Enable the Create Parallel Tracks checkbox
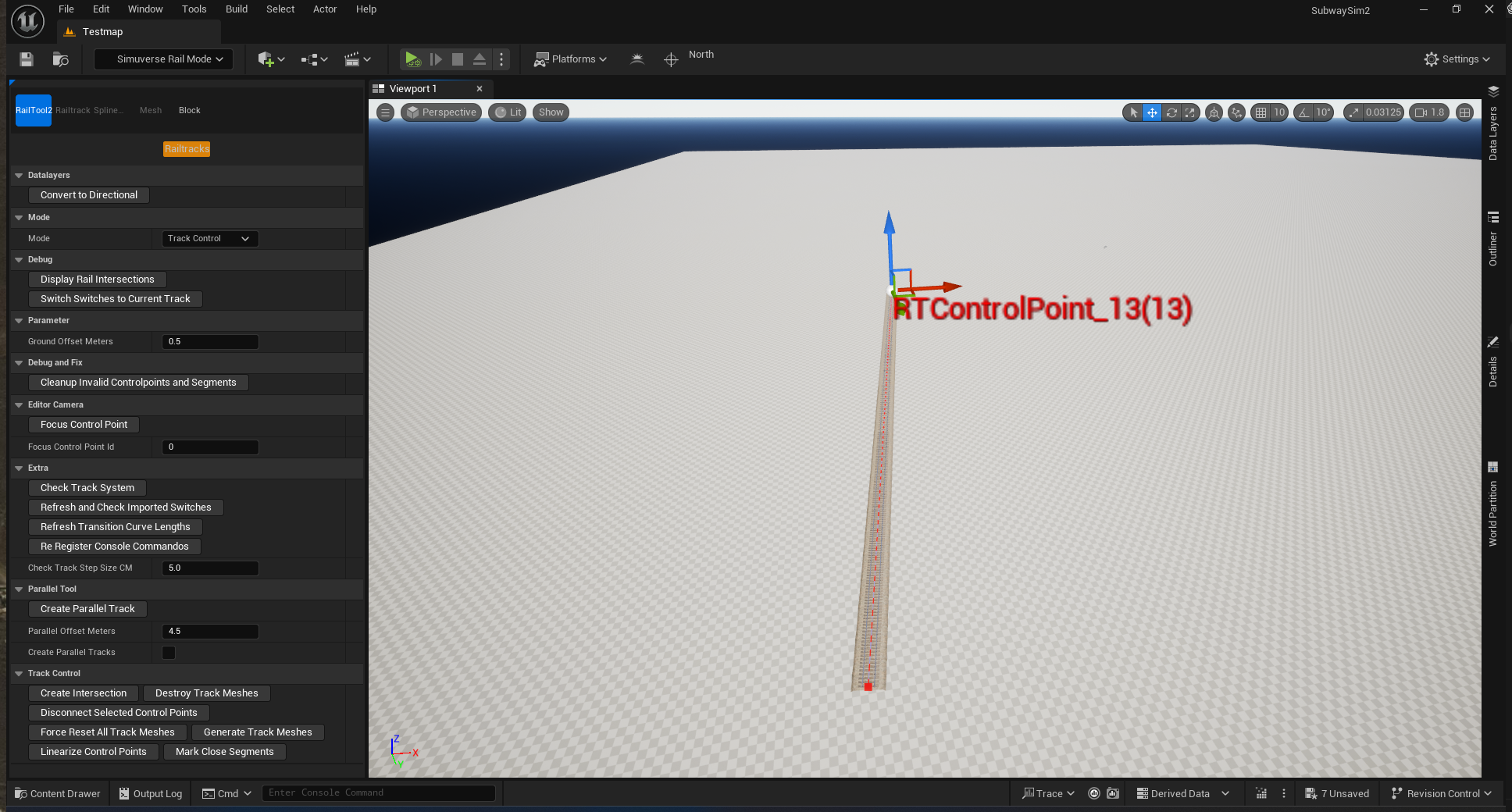 click(169, 653)
